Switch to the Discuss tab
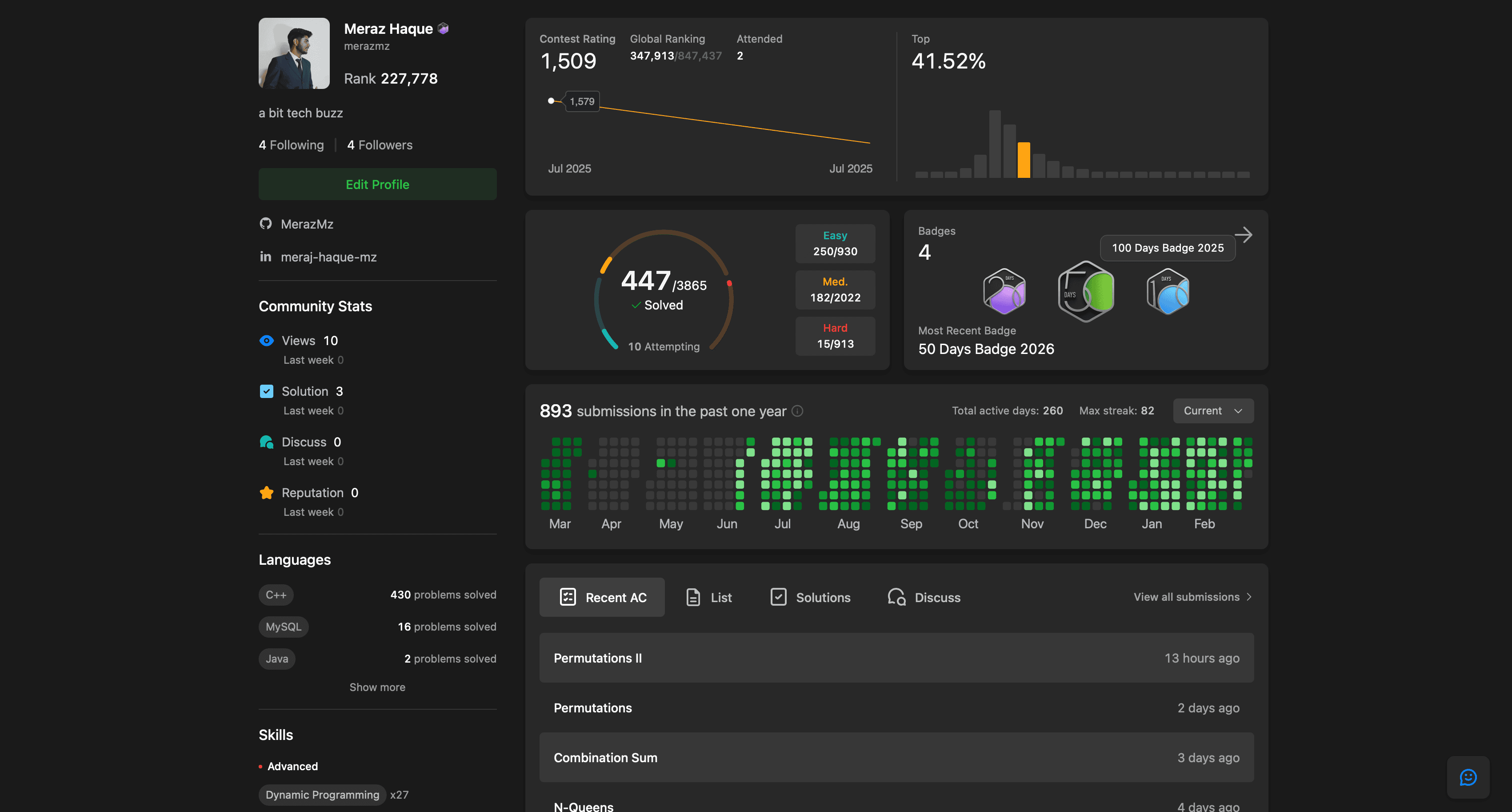The width and height of the screenshot is (1512, 812). (x=924, y=597)
